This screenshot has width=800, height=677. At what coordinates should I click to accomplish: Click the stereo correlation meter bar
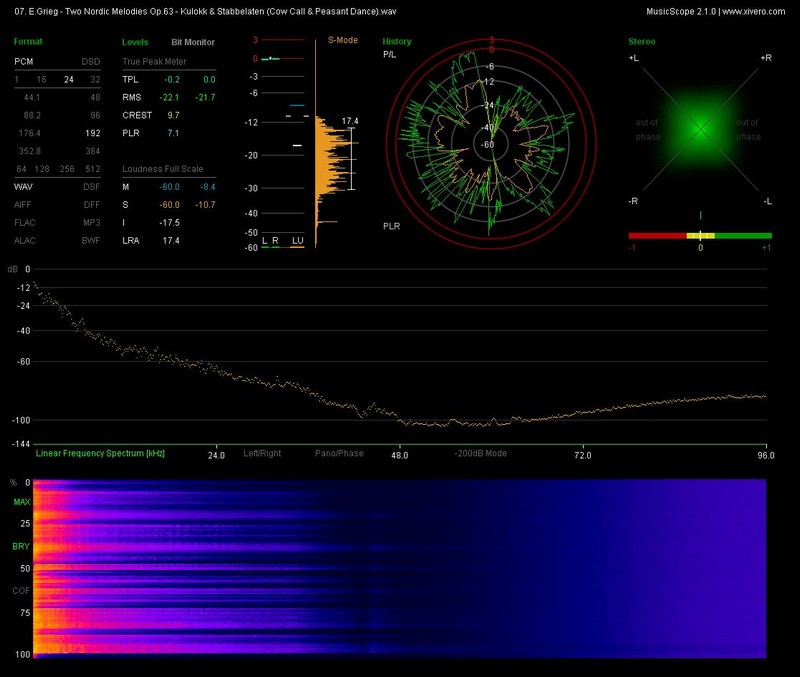pyautogui.click(x=700, y=236)
